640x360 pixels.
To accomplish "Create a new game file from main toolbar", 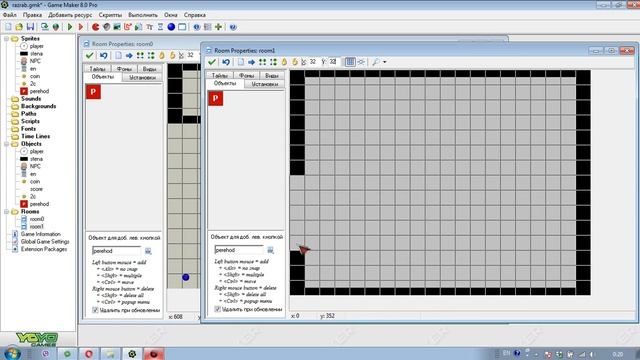I will [x=8, y=27].
